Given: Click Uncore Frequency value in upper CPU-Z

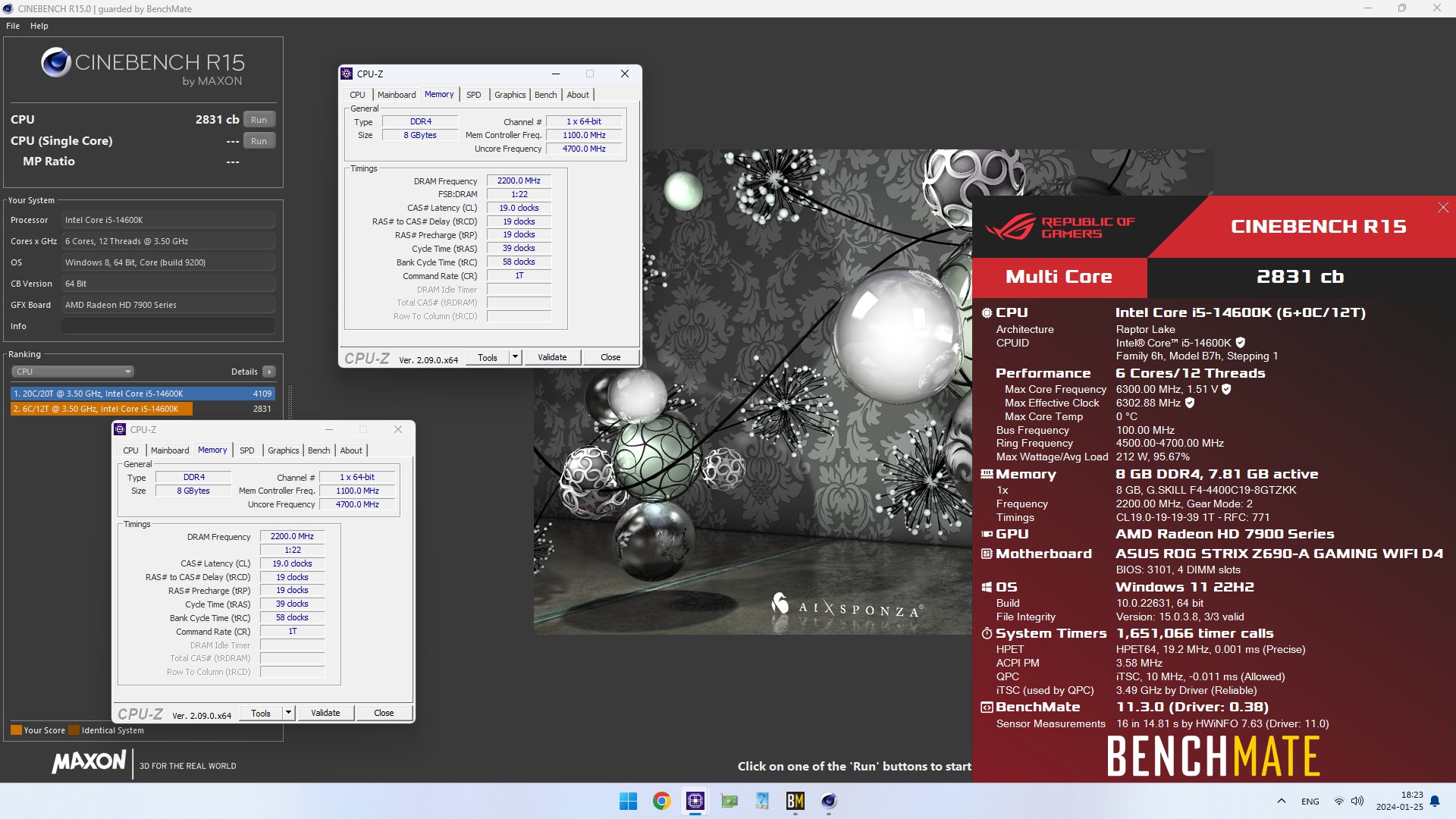Looking at the screenshot, I should click(x=584, y=149).
